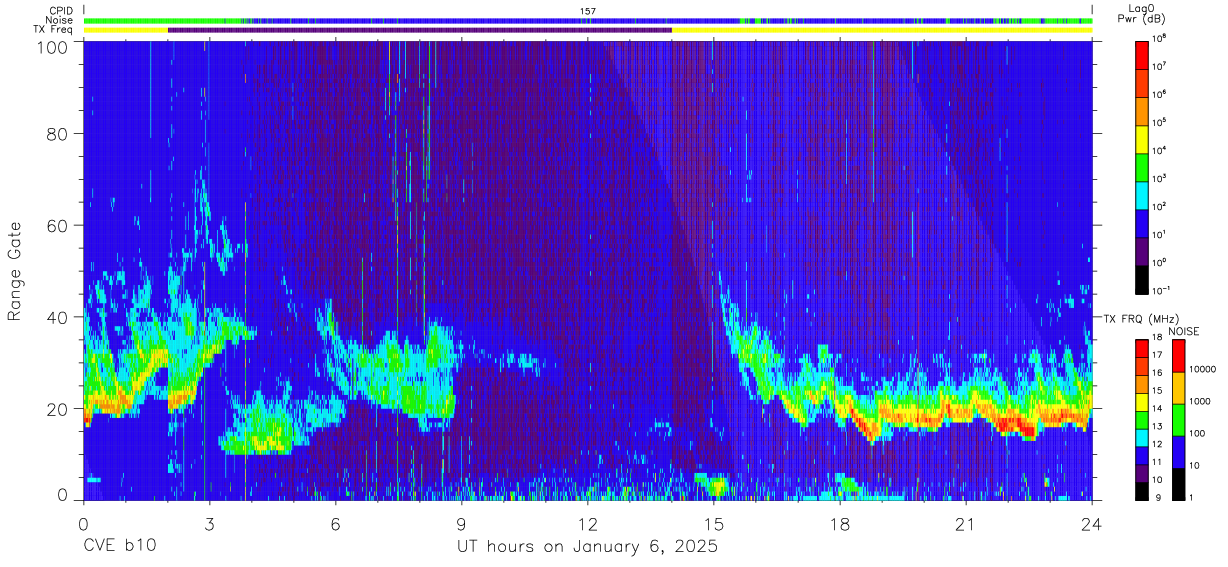Viewport: 1228px width, 567px height.
Task: Click the range gate 40 tick label
Action: coord(59,317)
